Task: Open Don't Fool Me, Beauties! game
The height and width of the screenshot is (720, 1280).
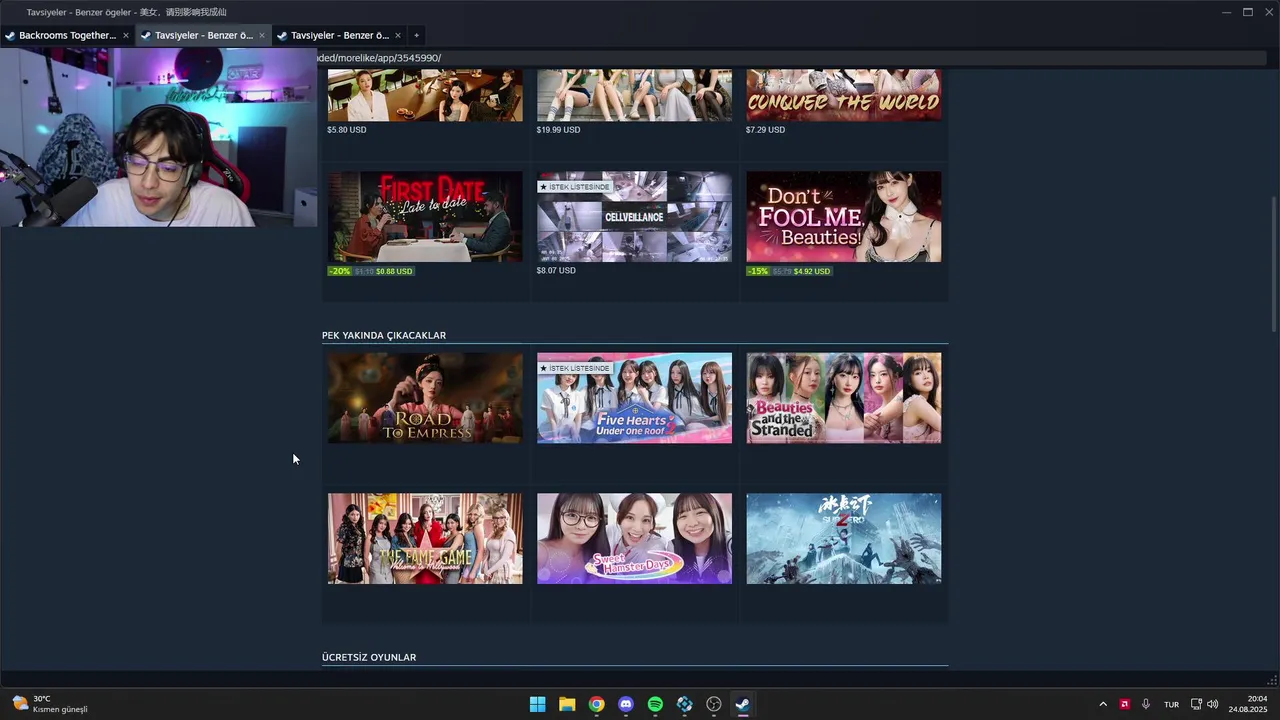Action: point(843,217)
